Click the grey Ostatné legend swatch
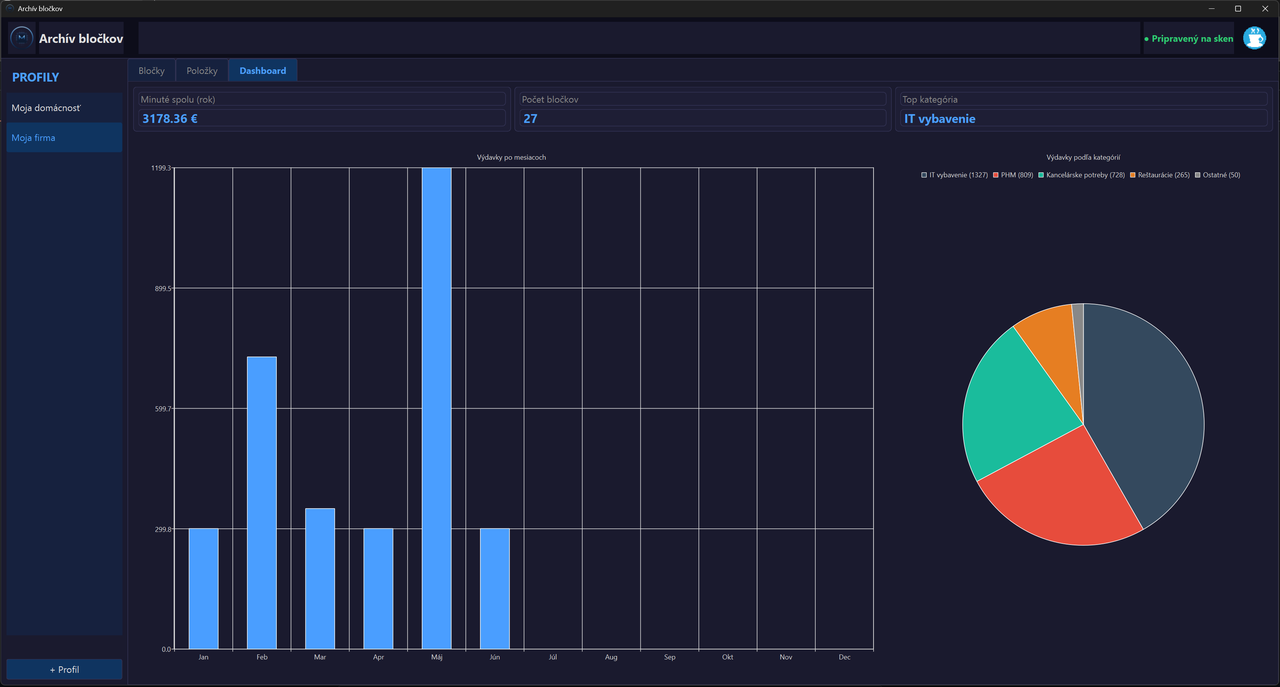 1198,175
